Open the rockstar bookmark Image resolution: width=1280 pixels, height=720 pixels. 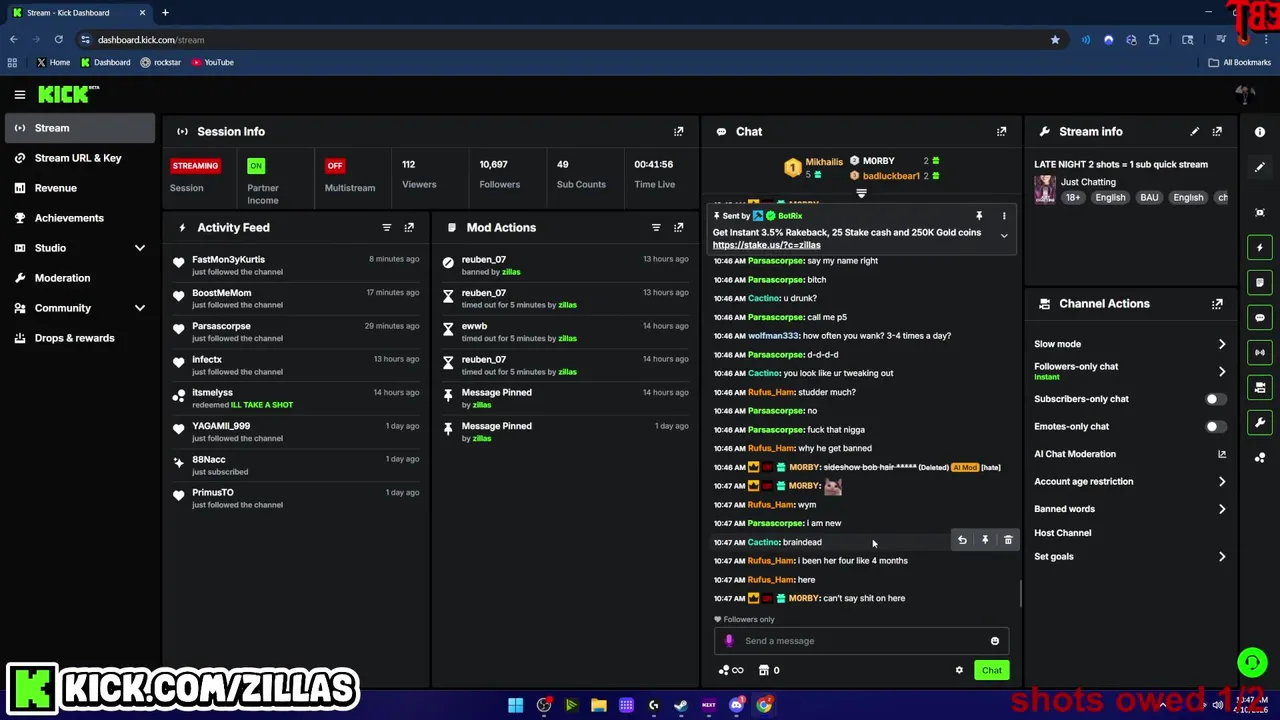click(160, 62)
